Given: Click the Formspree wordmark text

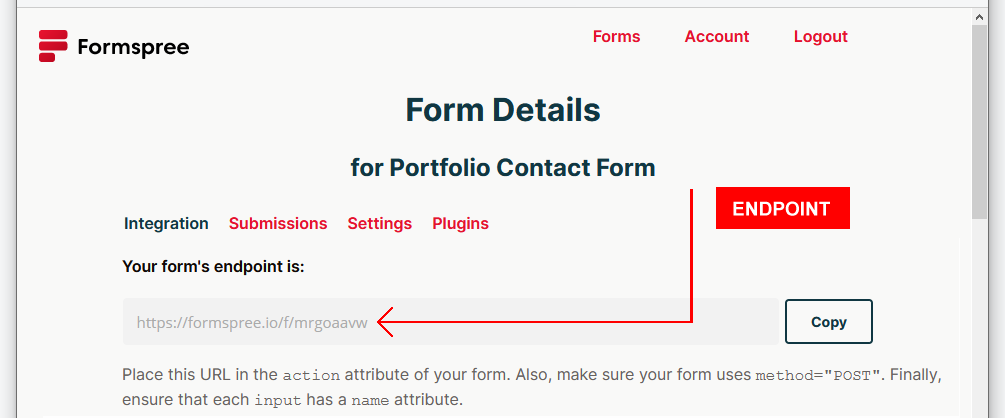Looking at the screenshot, I should (x=133, y=47).
